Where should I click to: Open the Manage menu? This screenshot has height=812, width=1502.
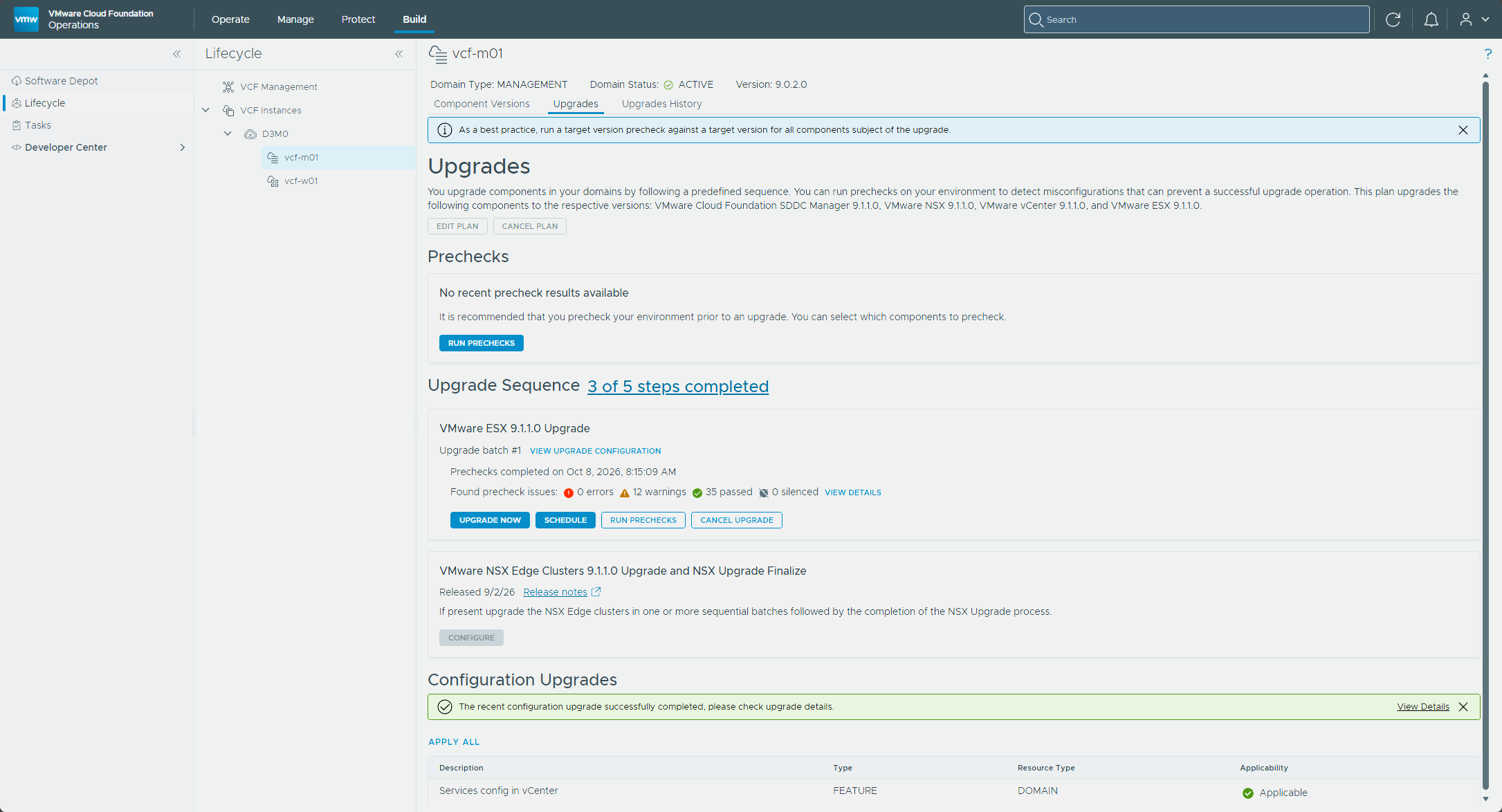click(295, 19)
